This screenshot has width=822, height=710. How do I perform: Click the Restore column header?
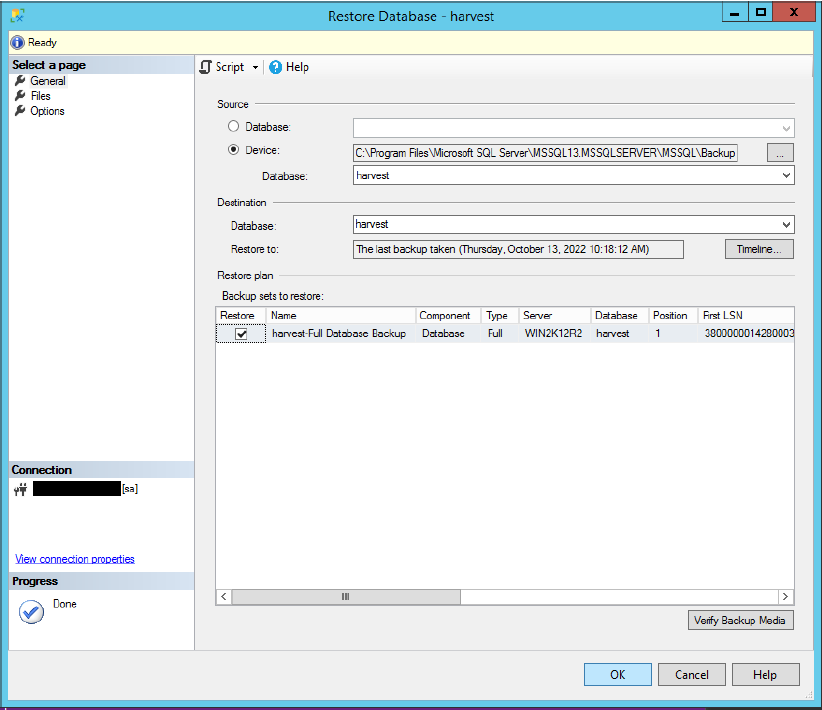(241, 315)
